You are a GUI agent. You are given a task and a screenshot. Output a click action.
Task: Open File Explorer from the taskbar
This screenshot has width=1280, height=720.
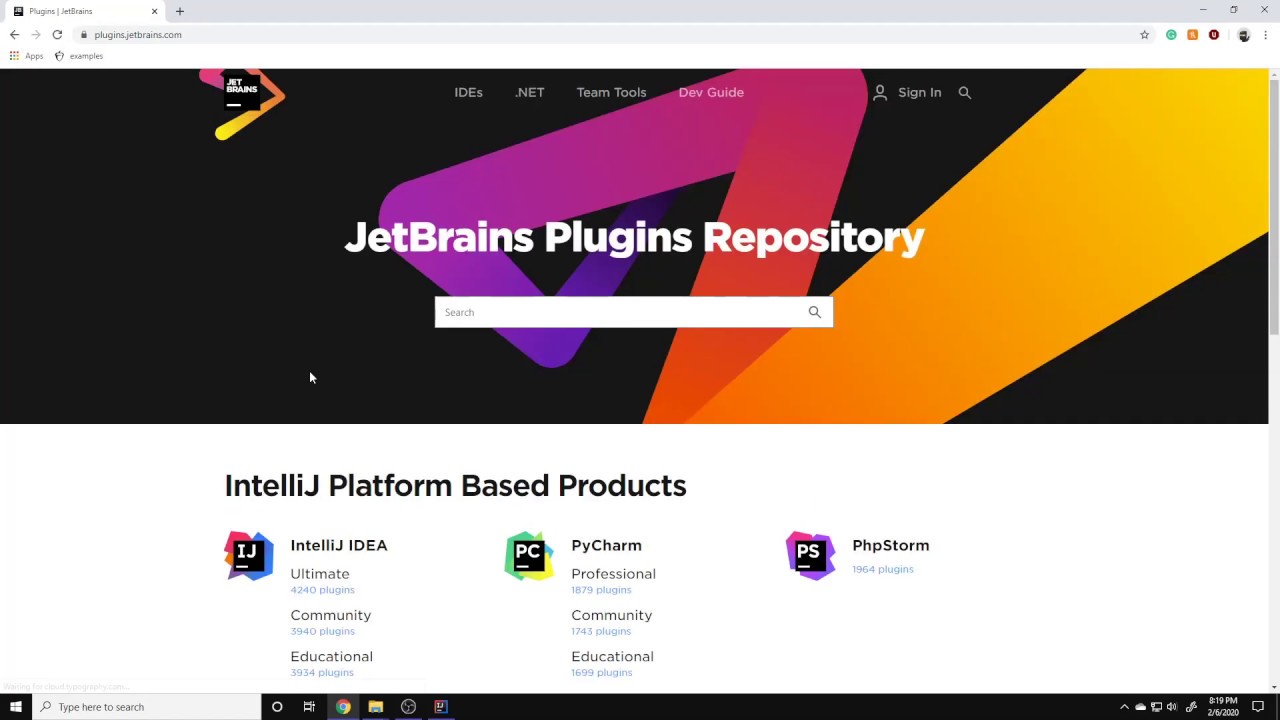coord(375,707)
